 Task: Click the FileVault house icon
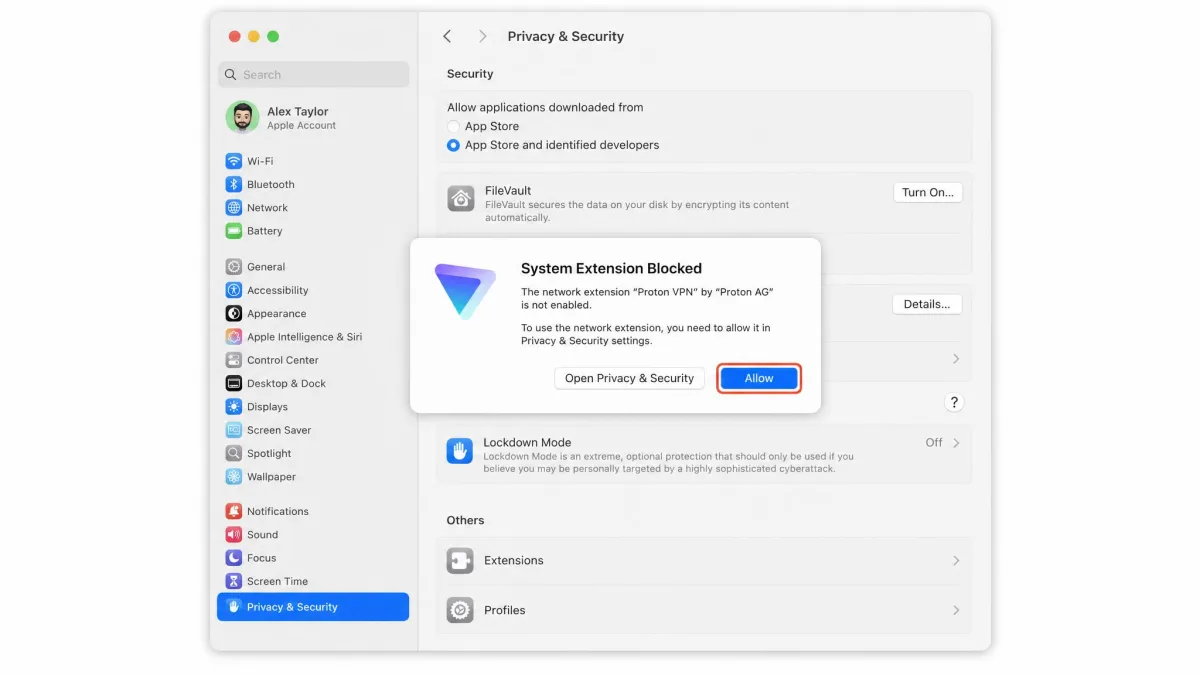(x=460, y=198)
